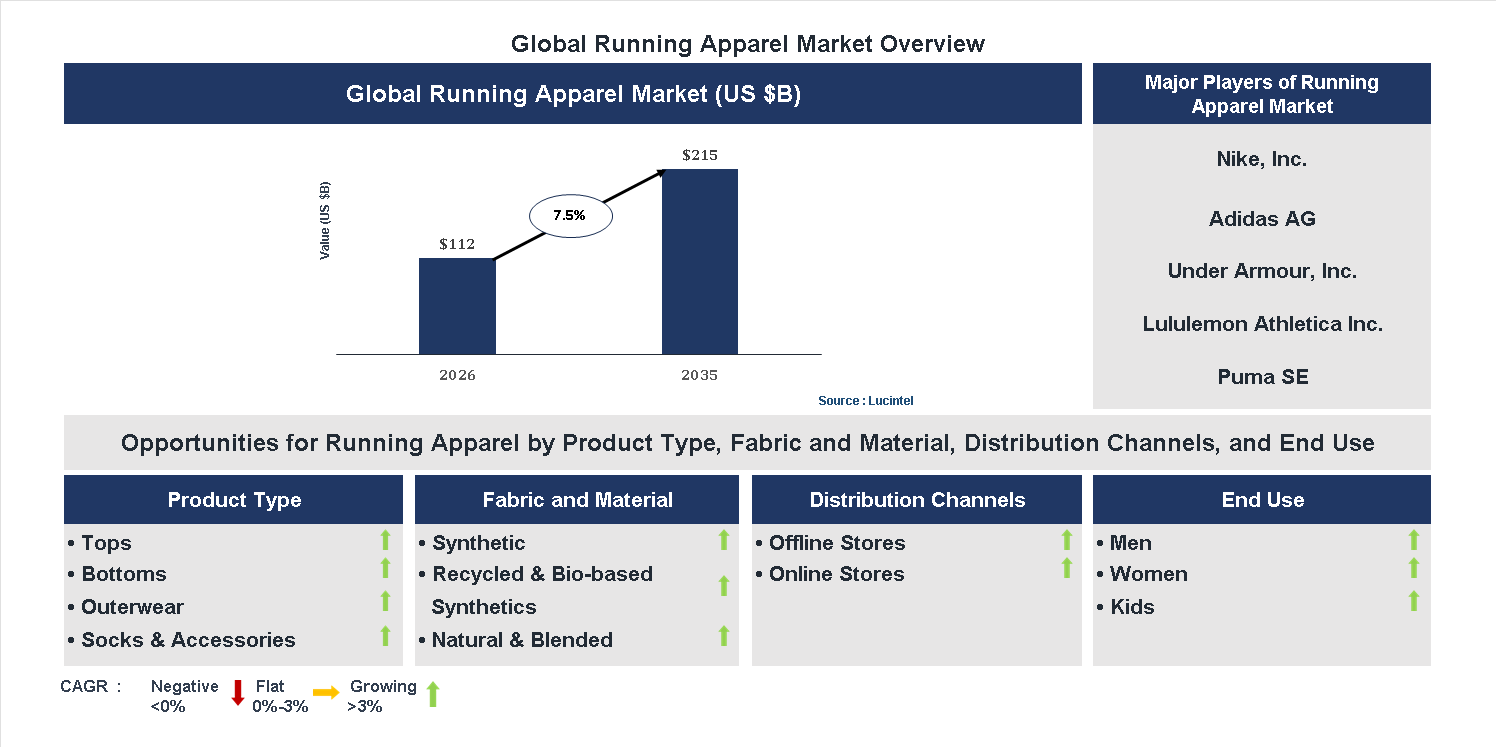Click the yellow Flat CAGR arrow icon
Viewport: 1496px width, 747px height.
pos(325,692)
